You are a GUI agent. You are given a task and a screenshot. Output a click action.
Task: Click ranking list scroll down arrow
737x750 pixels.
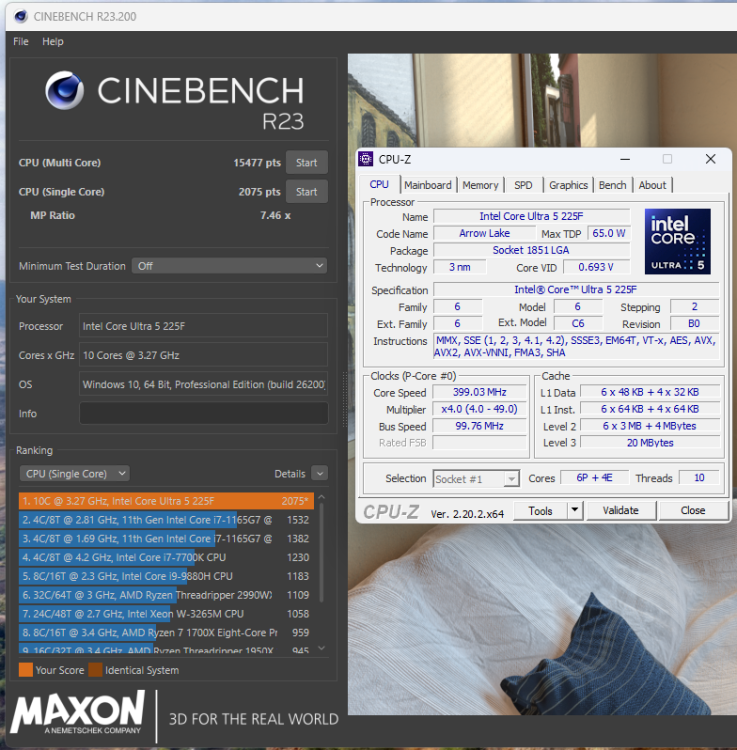click(x=321, y=648)
